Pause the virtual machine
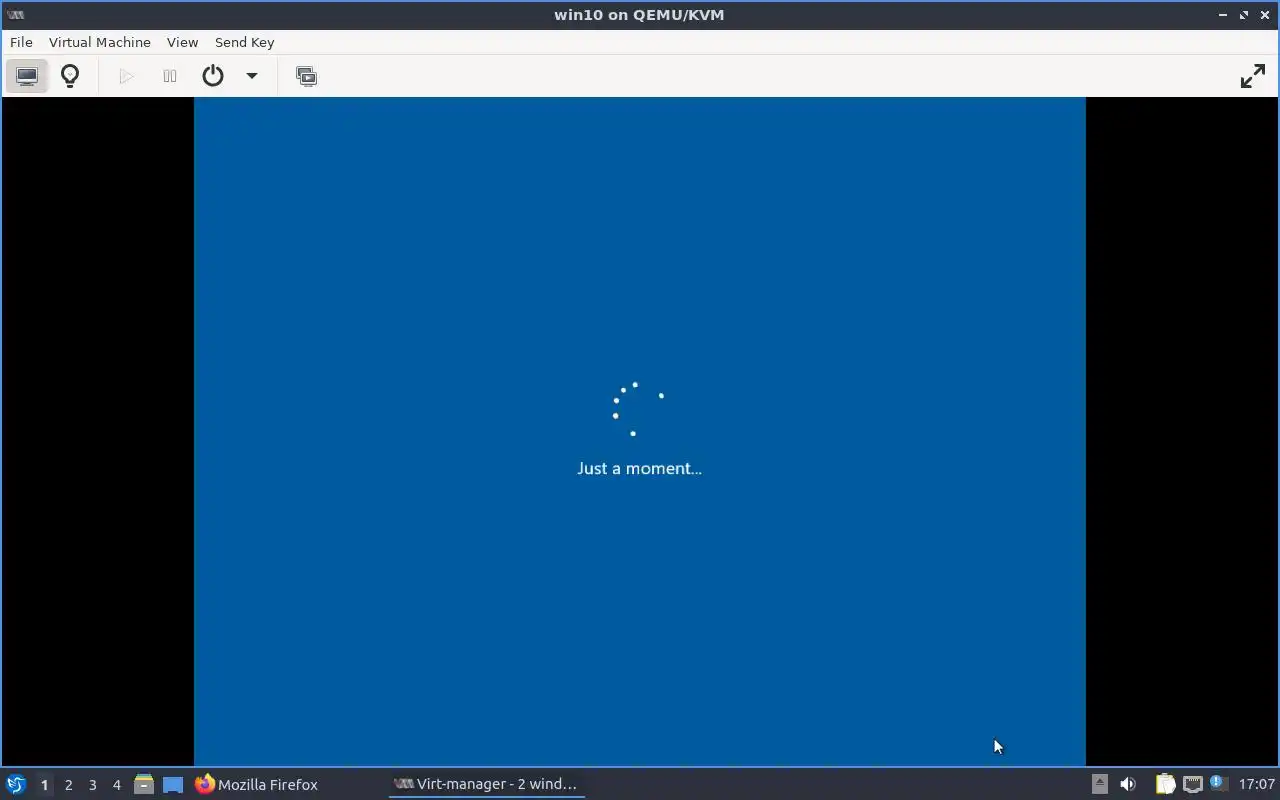Viewport: 1280px width, 800px height. coord(170,76)
